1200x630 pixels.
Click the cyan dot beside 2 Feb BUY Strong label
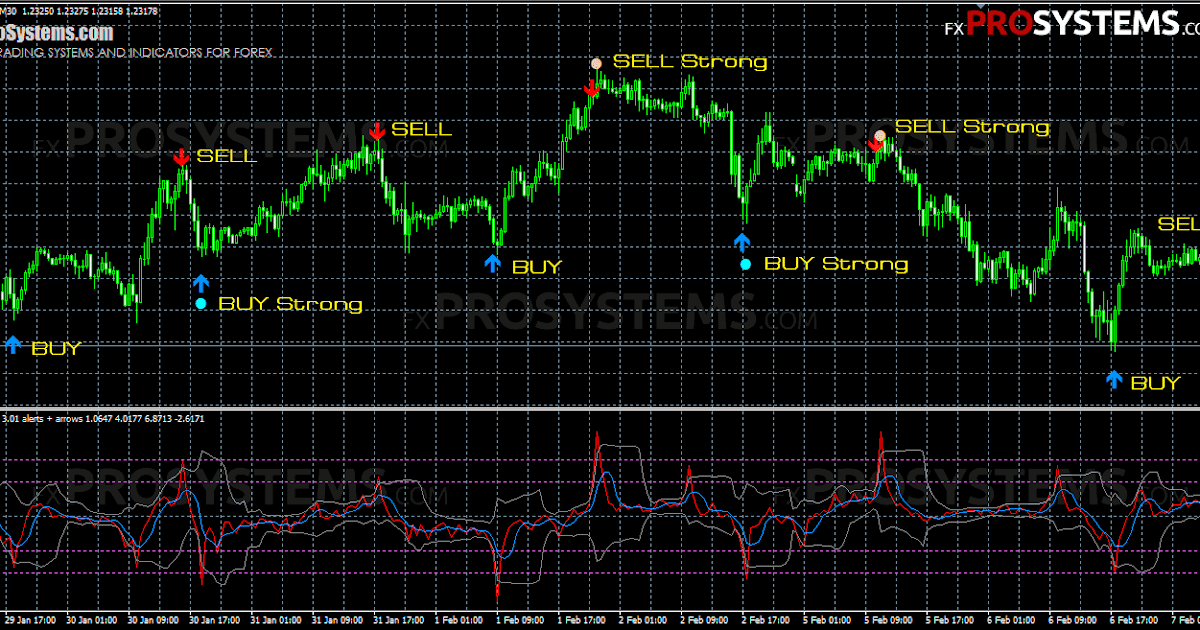click(745, 264)
